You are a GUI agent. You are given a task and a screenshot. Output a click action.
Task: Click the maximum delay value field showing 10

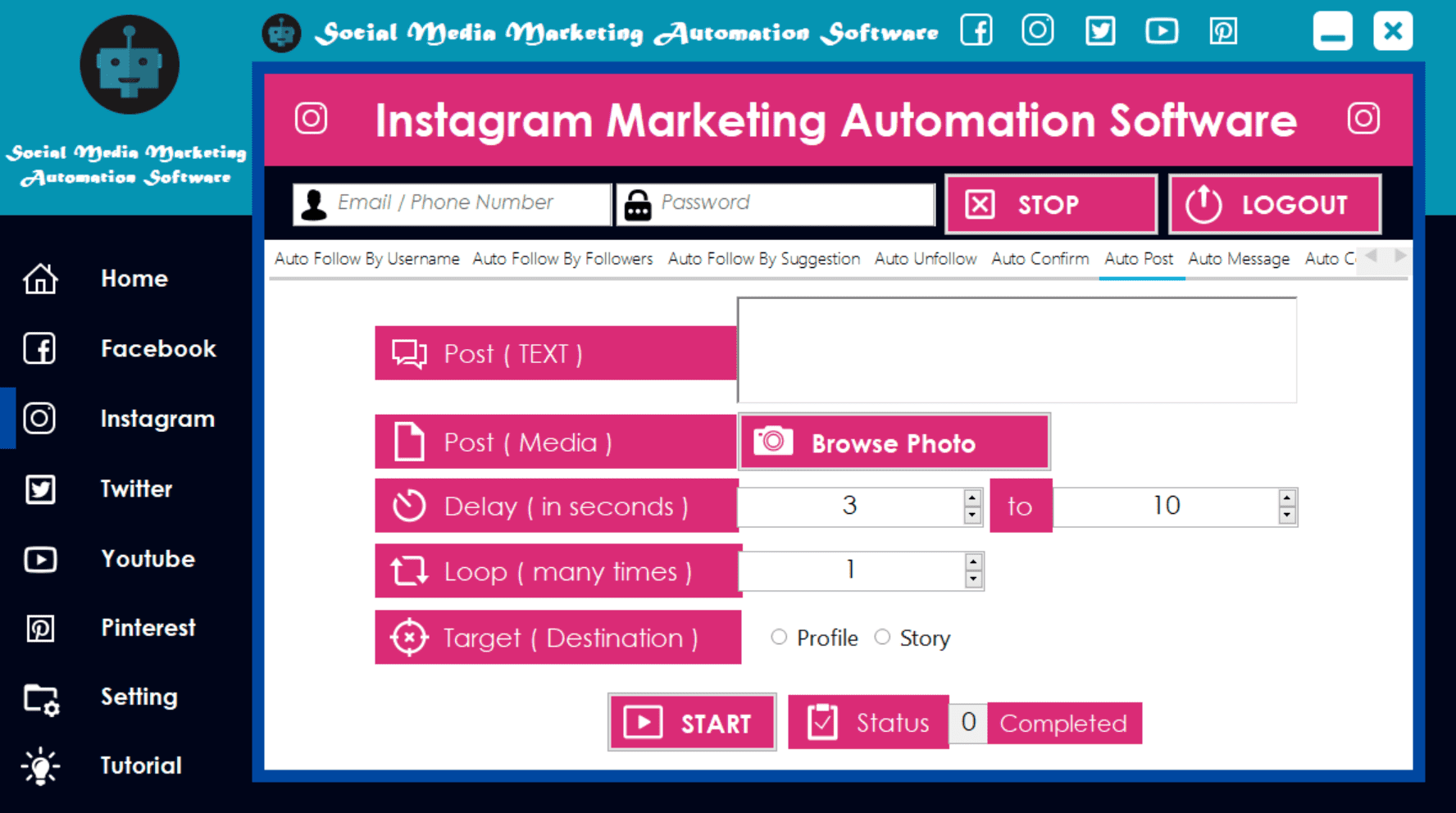click(x=1166, y=506)
